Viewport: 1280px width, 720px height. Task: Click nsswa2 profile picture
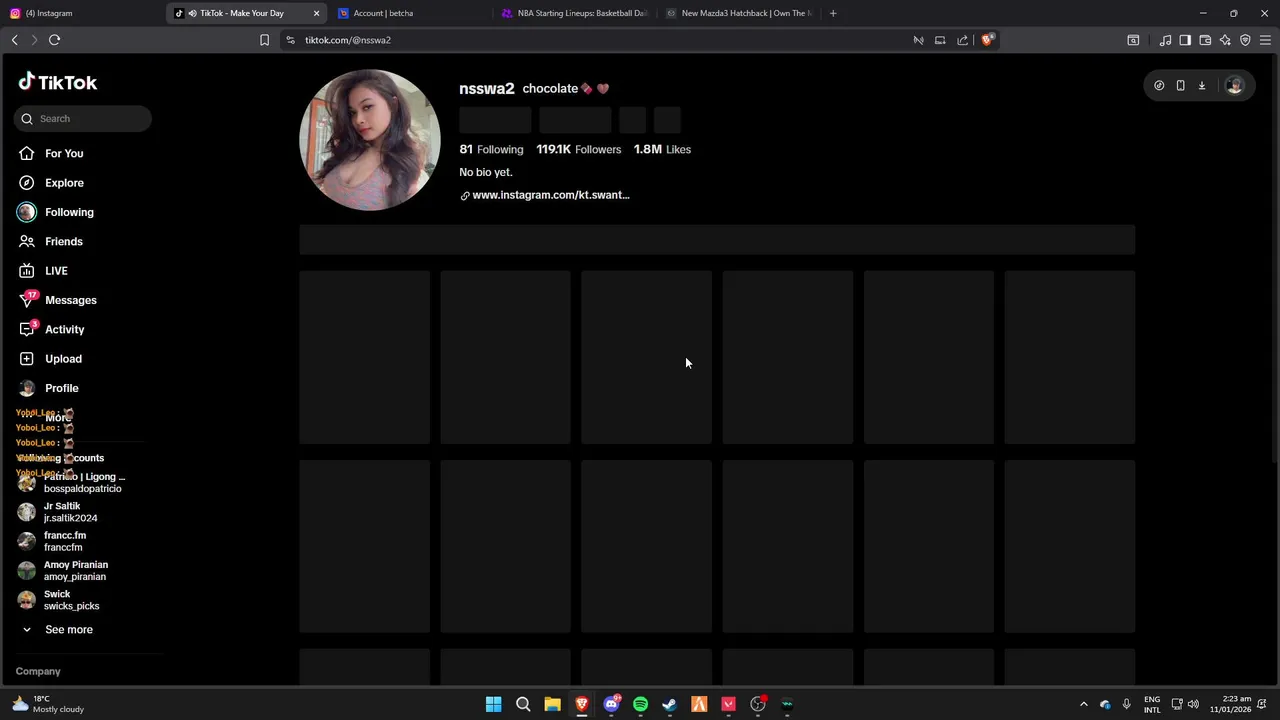[x=370, y=140]
